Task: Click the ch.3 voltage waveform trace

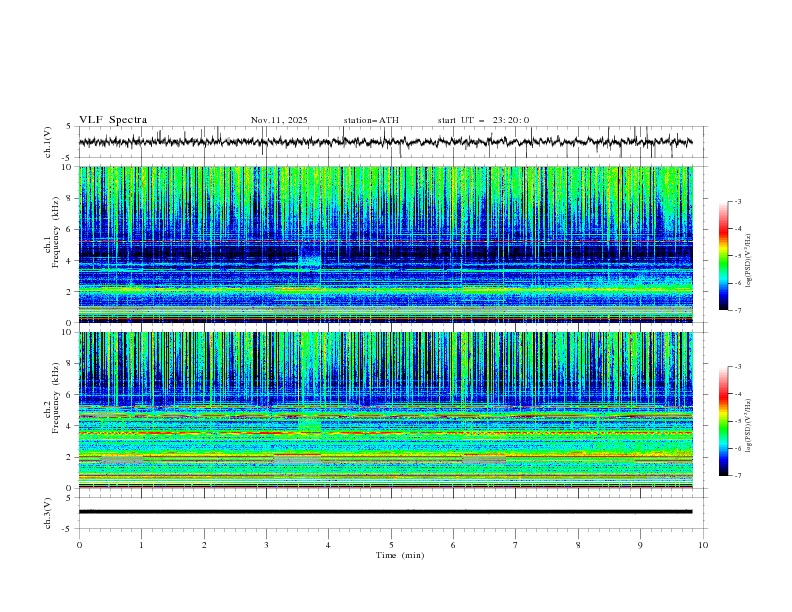Action: coord(385,512)
